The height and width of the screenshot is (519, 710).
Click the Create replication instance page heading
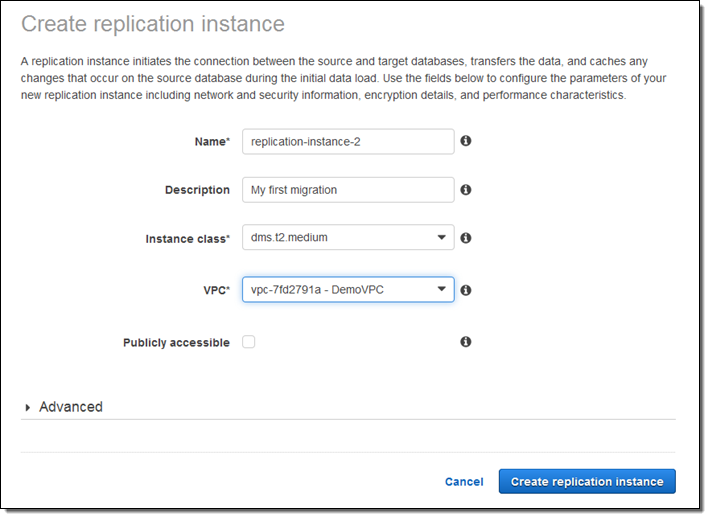point(153,24)
